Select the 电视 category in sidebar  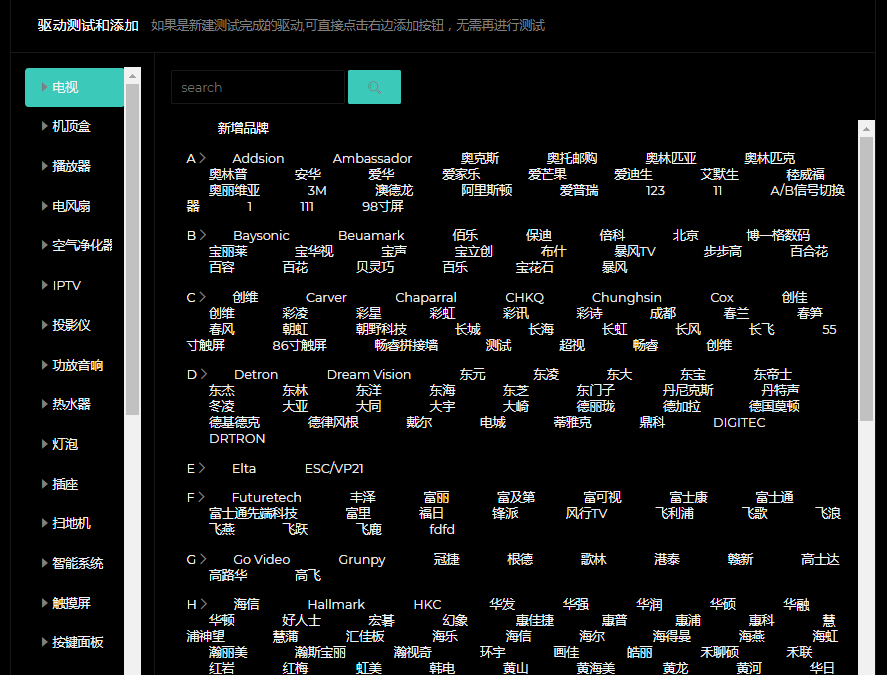(x=74, y=87)
